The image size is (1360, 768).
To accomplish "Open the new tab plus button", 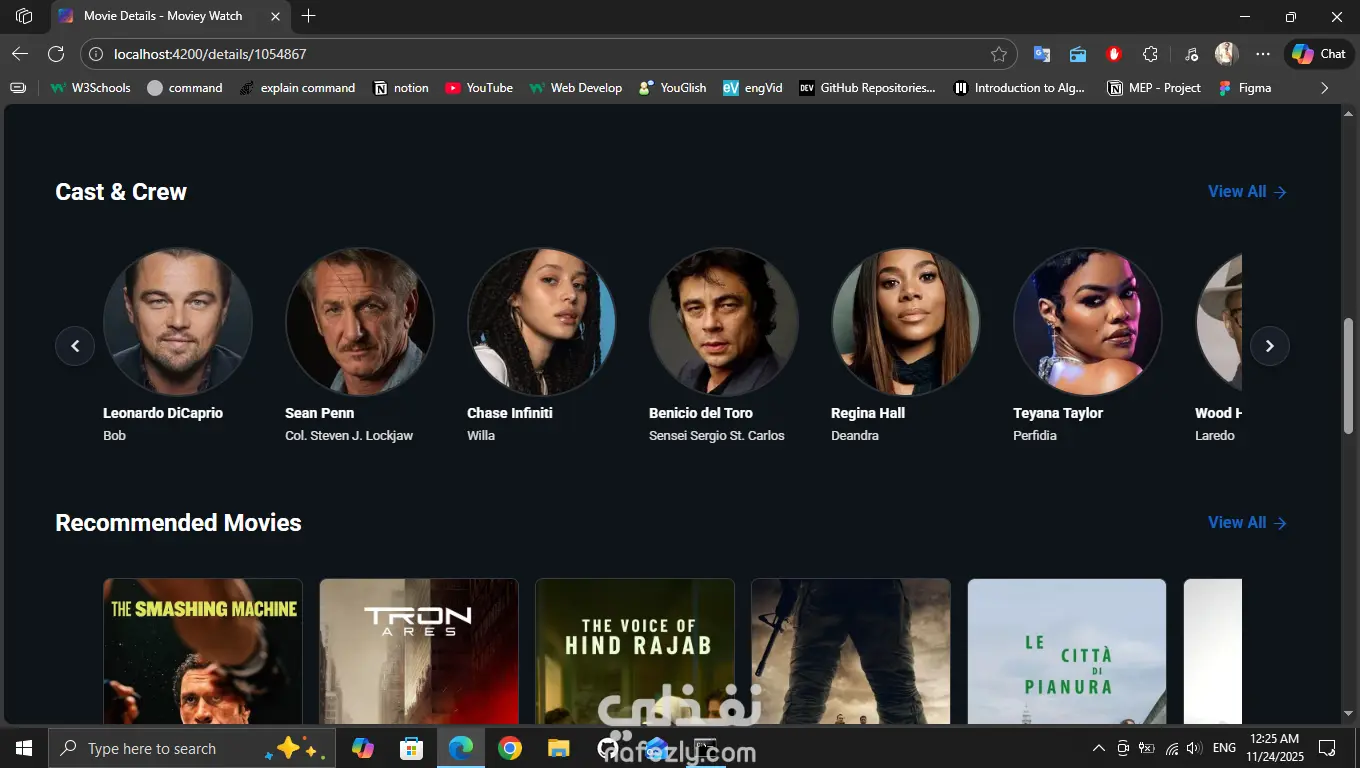I will [309, 16].
